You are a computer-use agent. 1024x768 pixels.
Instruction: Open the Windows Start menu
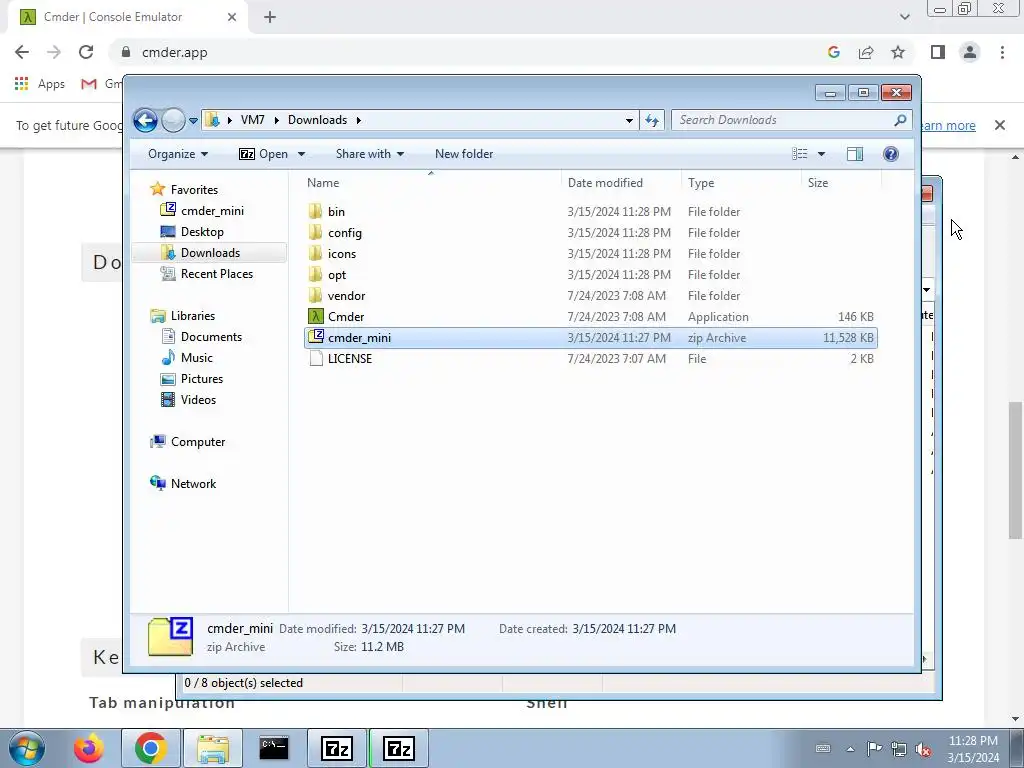pyautogui.click(x=26, y=748)
